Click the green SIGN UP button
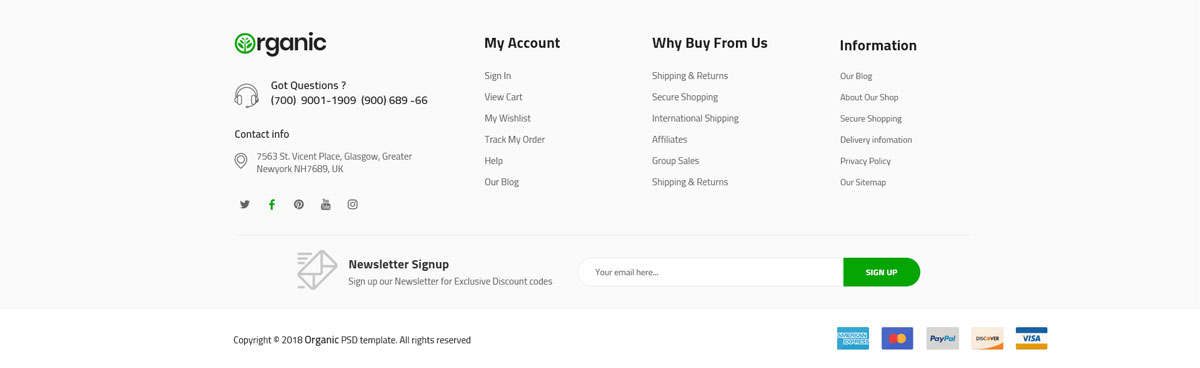This screenshot has height=368, width=1200. pyautogui.click(x=882, y=272)
